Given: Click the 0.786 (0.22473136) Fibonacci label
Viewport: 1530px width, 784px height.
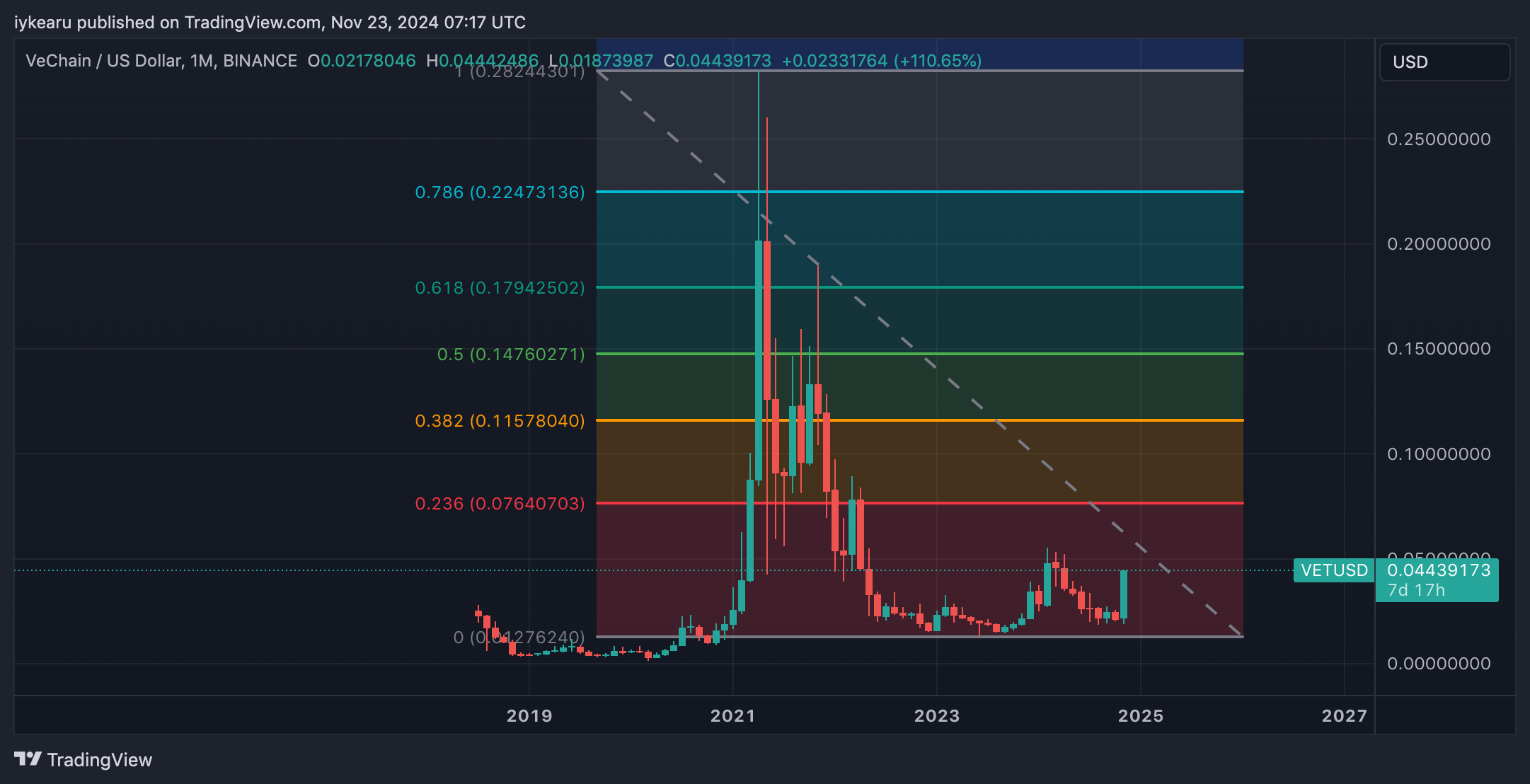Looking at the screenshot, I should (500, 192).
